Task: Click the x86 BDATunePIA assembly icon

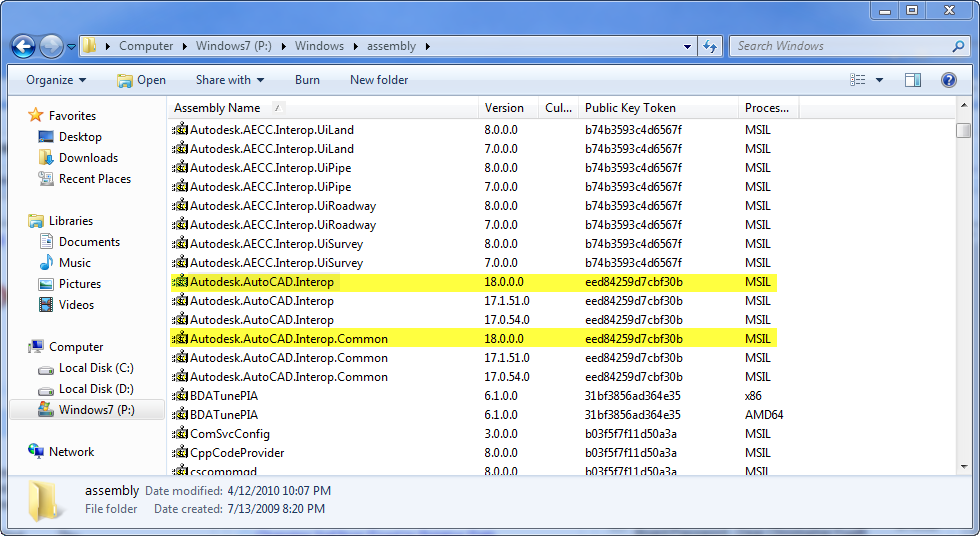Action: (180, 396)
